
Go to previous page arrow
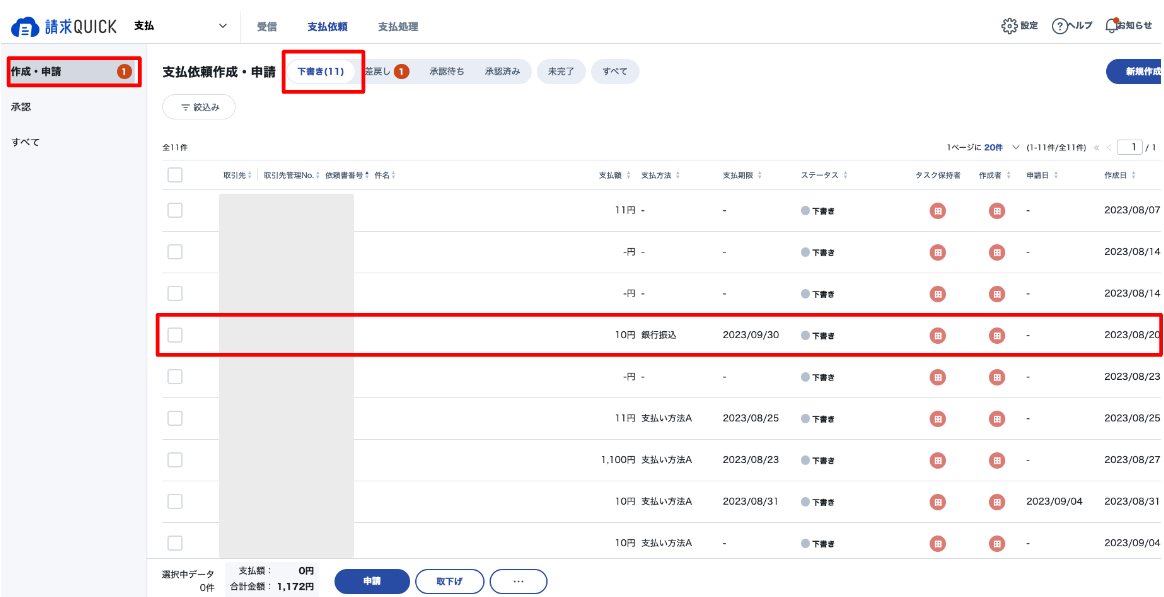(1110, 148)
